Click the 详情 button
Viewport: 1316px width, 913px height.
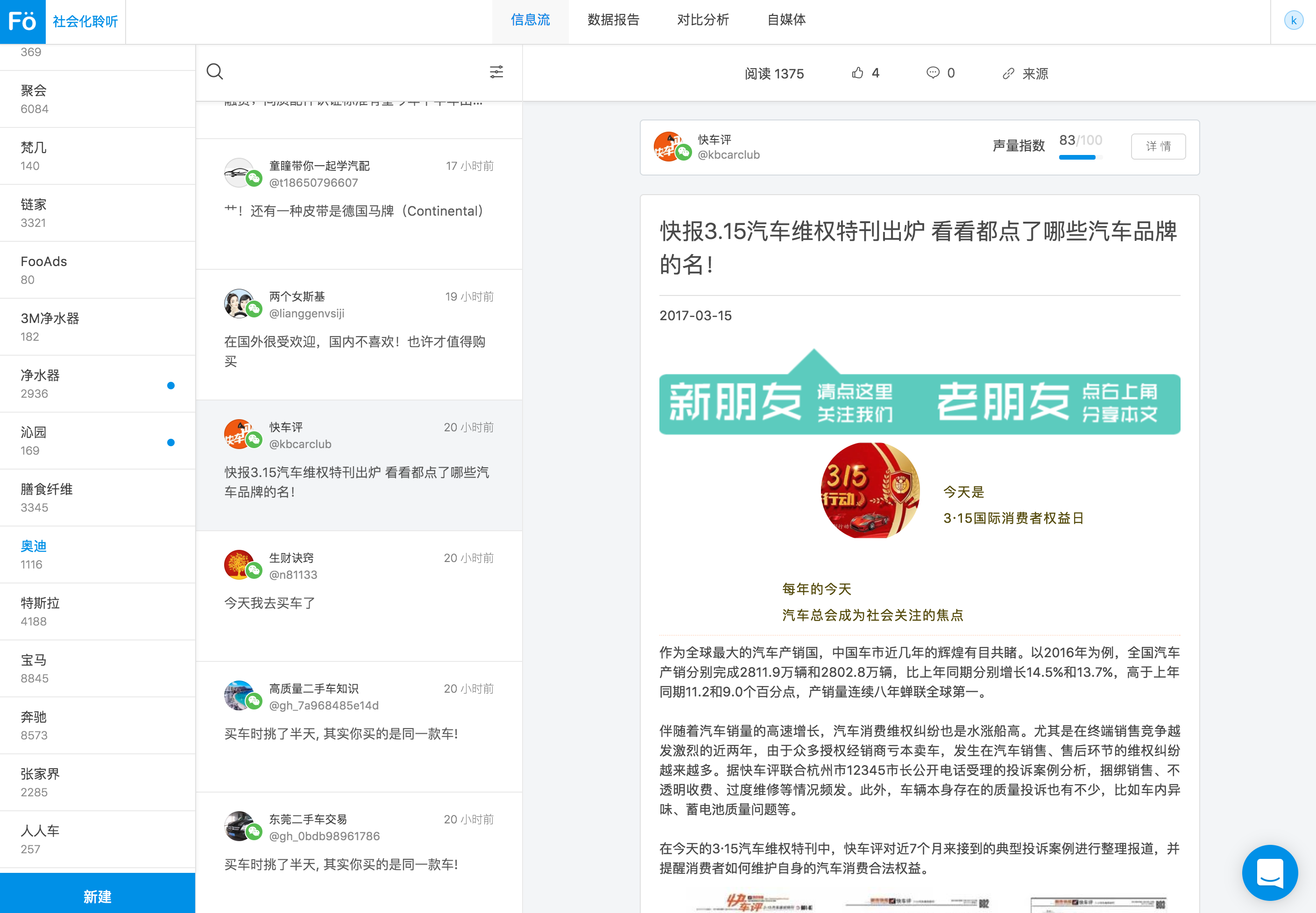(1158, 147)
